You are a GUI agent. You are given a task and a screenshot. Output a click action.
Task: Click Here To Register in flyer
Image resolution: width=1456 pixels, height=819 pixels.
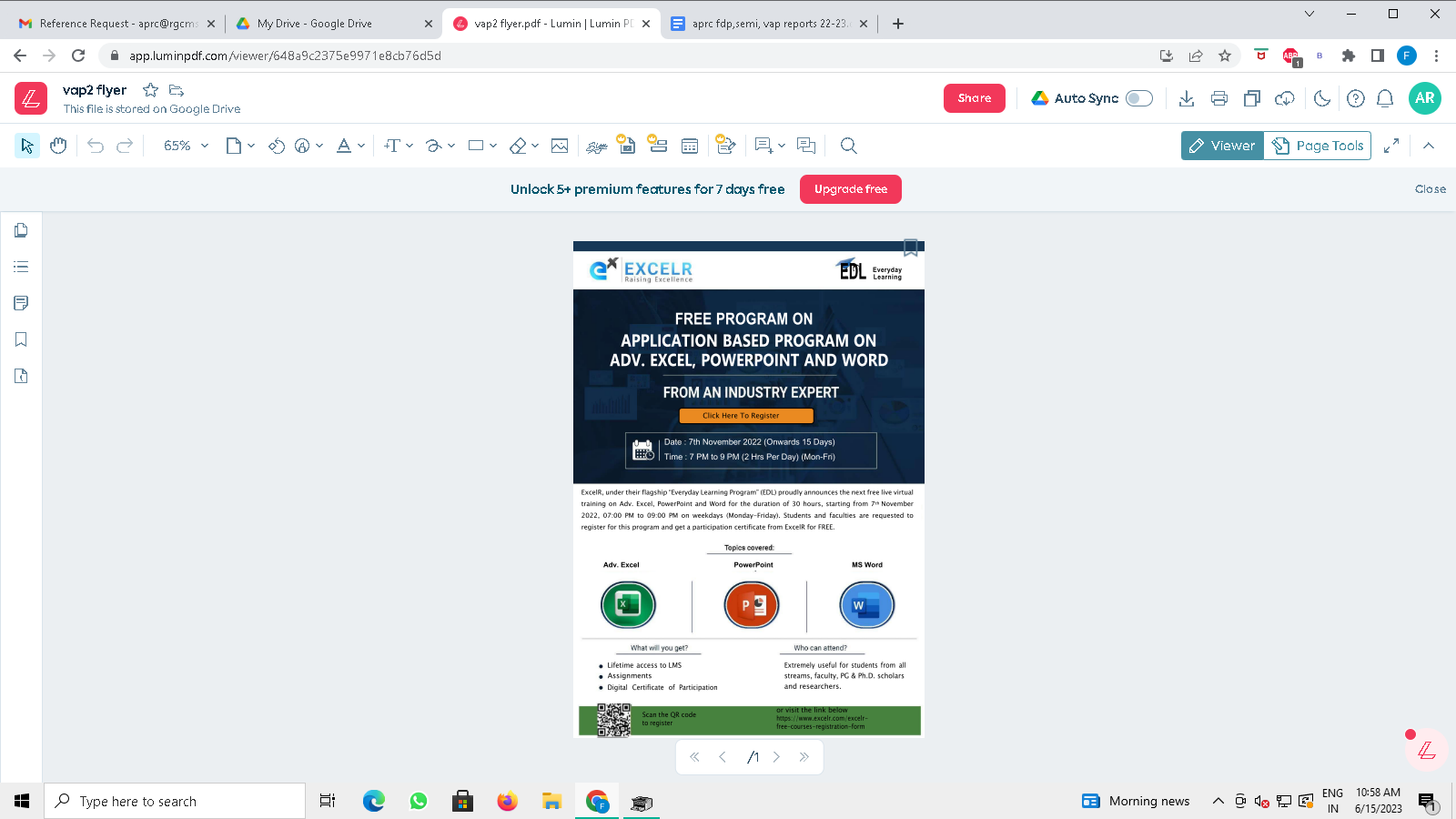(746, 416)
